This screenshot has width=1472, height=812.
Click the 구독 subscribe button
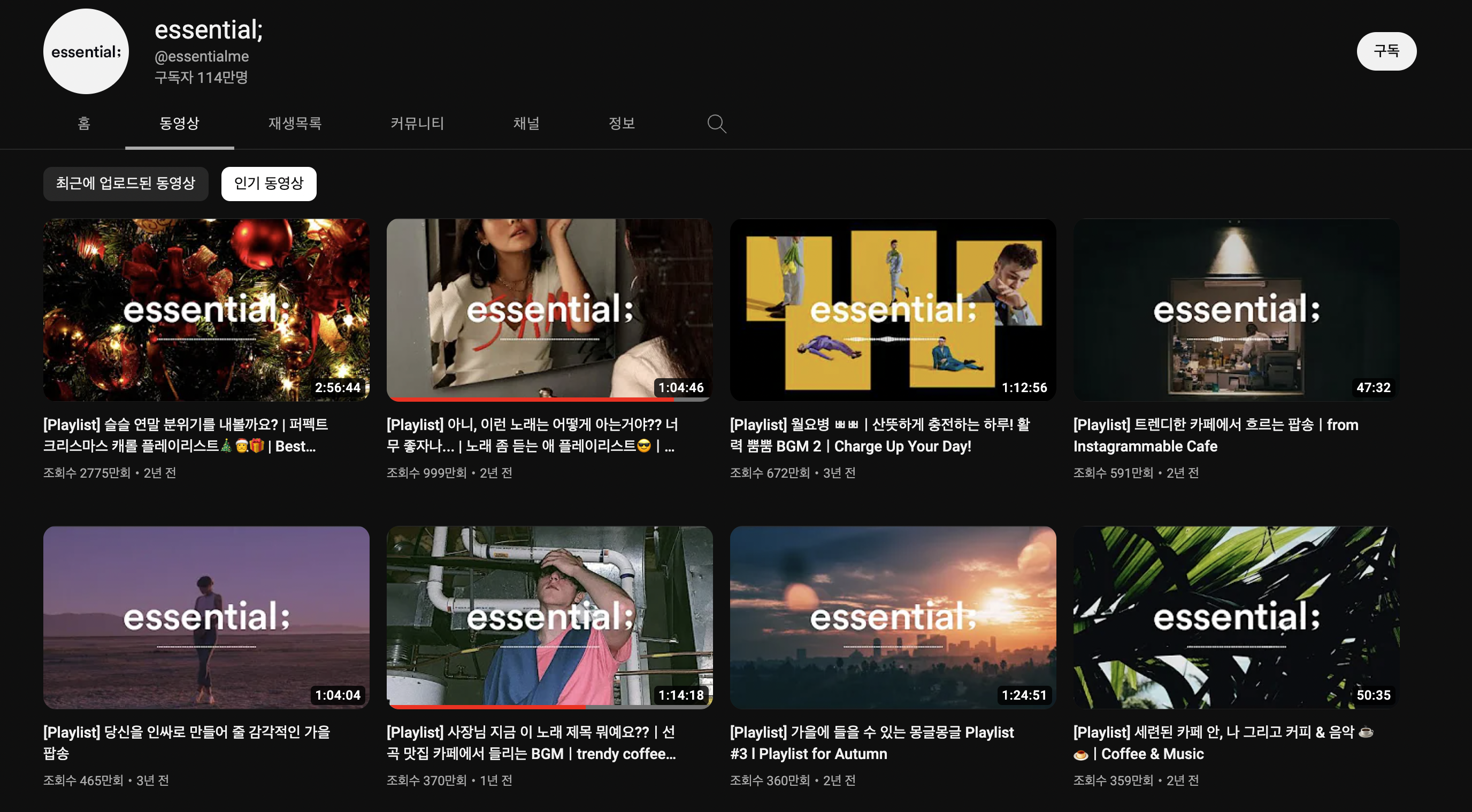coord(1386,51)
